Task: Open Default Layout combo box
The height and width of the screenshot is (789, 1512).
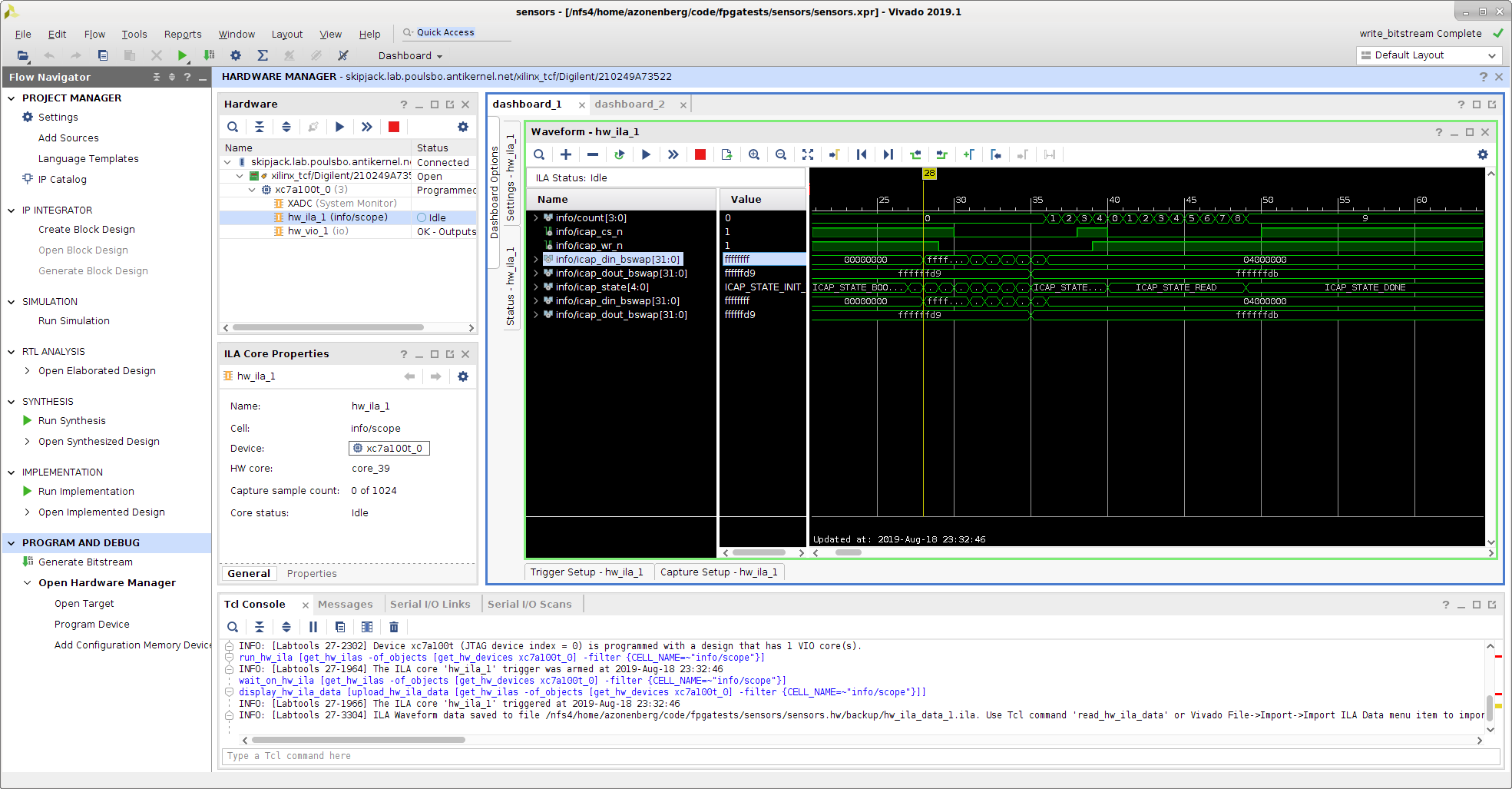Action: (1428, 55)
